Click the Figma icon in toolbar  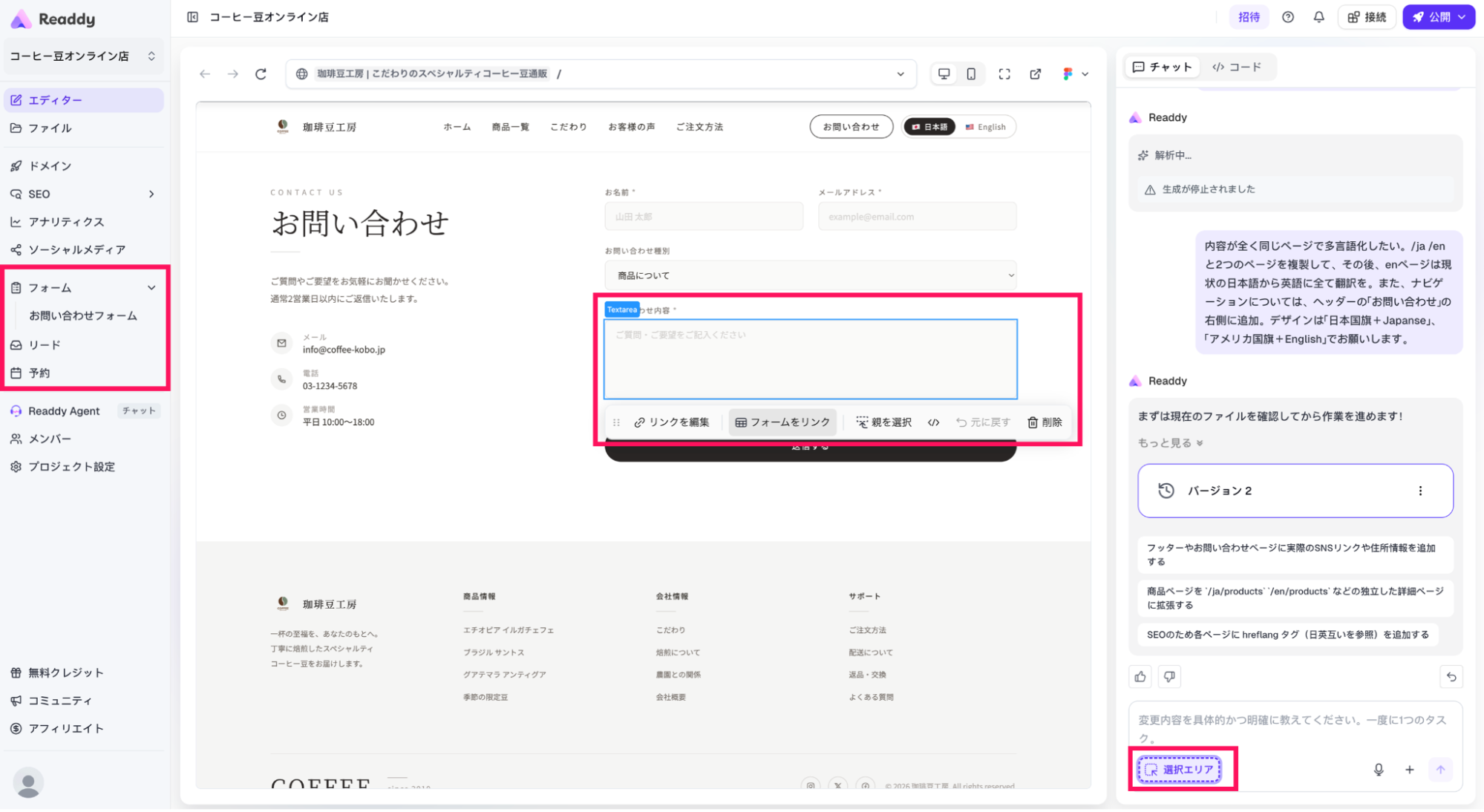click(x=1068, y=73)
